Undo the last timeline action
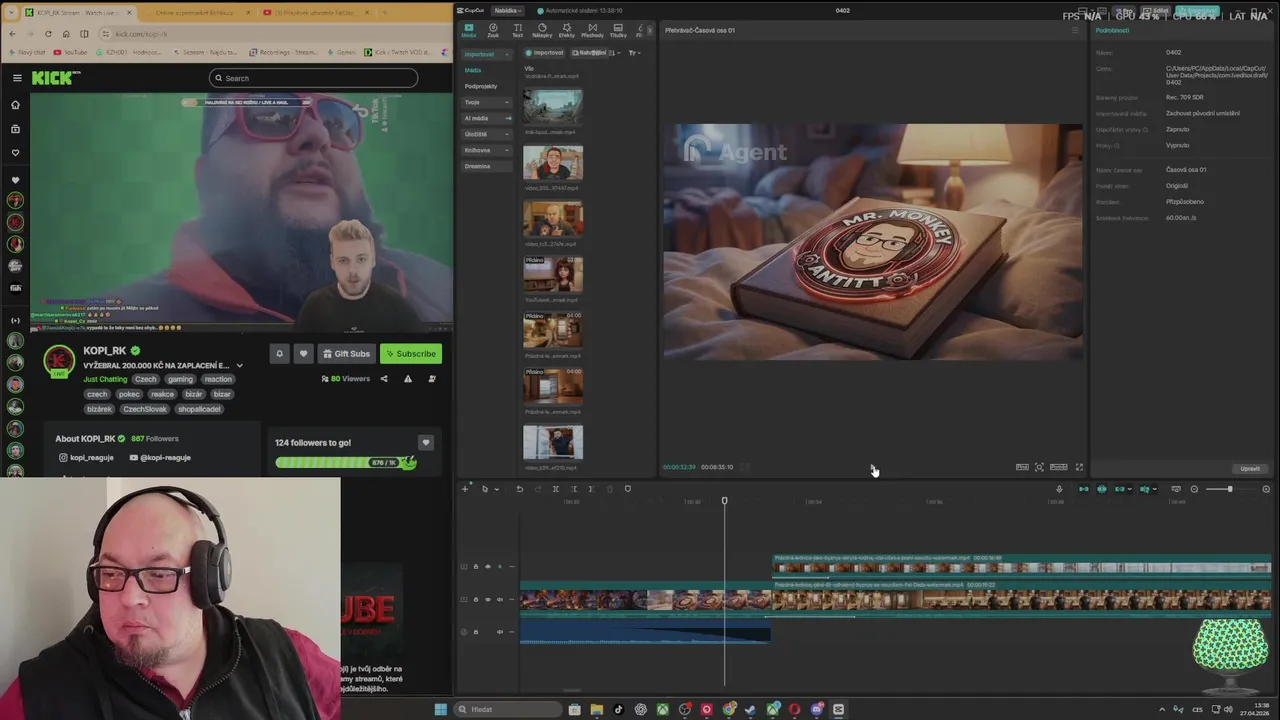 tap(519, 489)
